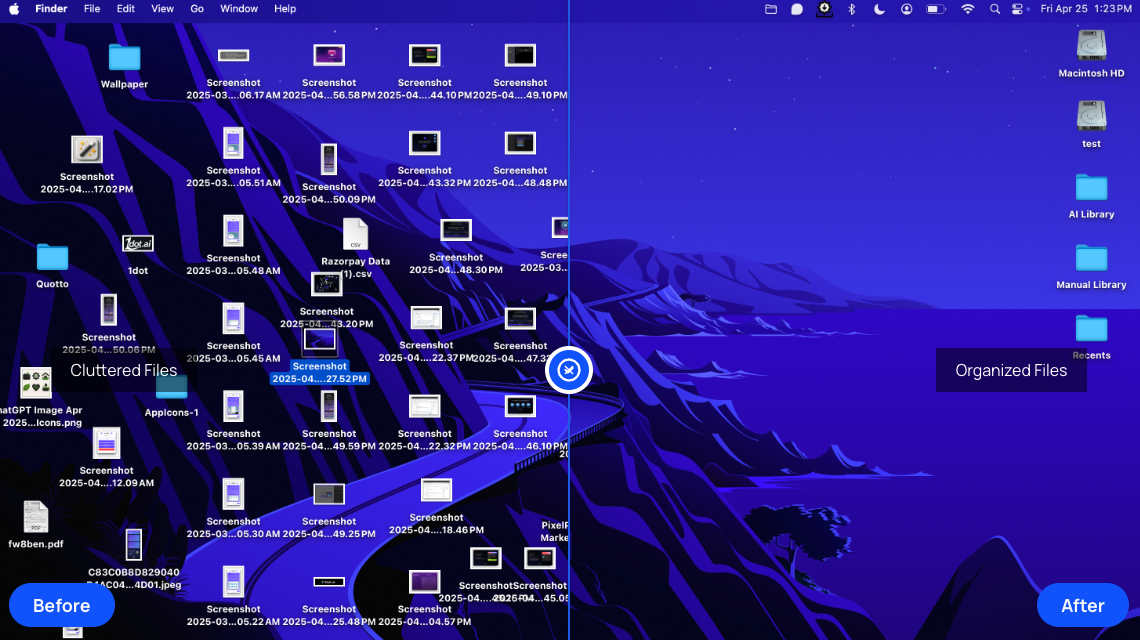Open Control Center from the menu bar
This screenshot has width=1140, height=640.
[1019, 9]
